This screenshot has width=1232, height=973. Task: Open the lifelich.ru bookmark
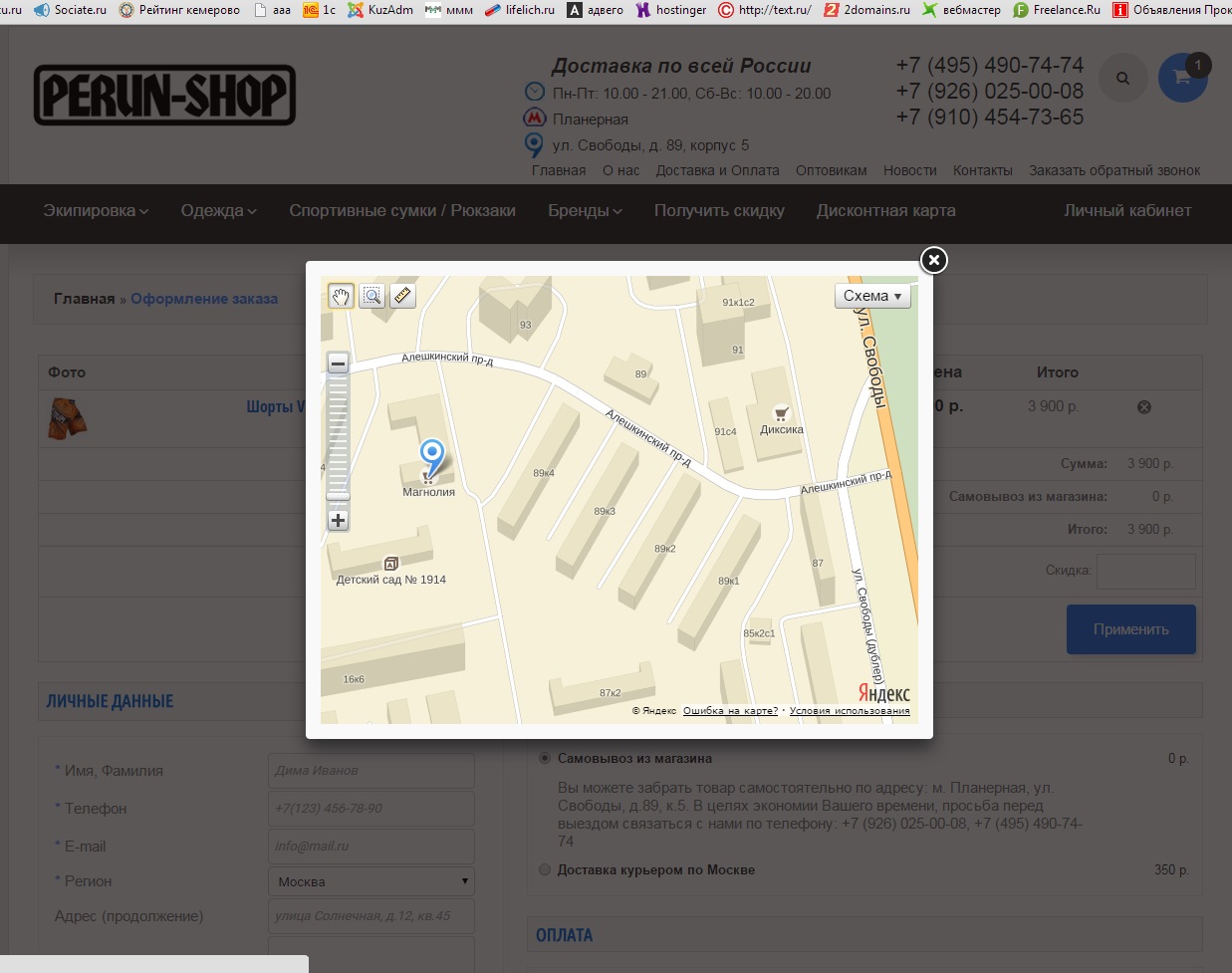click(520, 10)
